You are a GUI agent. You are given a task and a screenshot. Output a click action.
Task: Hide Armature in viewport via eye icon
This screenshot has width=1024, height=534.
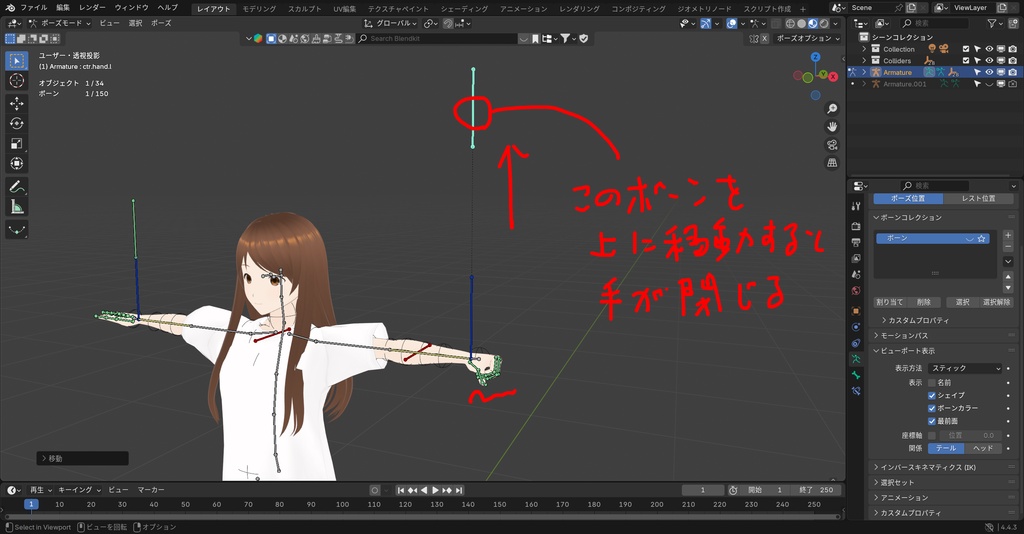[x=989, y=72]
